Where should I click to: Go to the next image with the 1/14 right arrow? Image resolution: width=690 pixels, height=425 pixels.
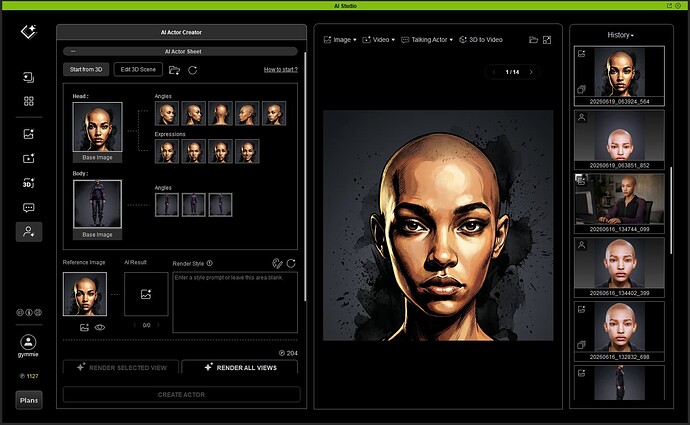click(531, 72)
